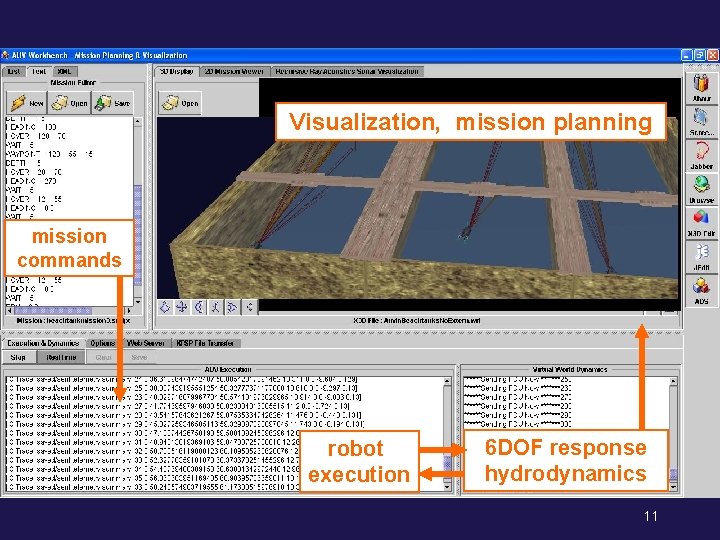Click the mission editor horizontal scrollbar right arrow

tap(129, 310)
